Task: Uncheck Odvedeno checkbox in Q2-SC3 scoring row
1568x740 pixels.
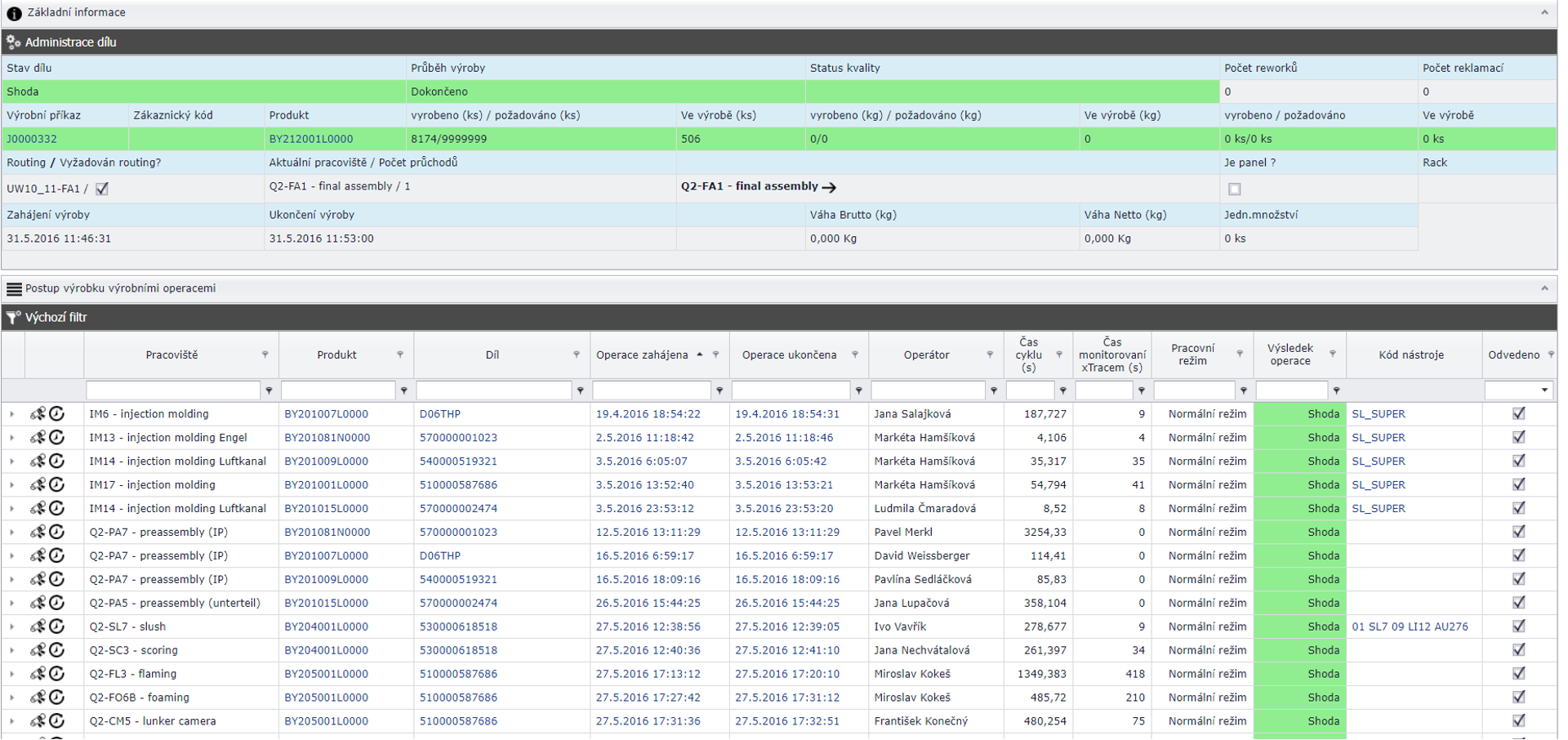Action: [x=1518, y=650]
